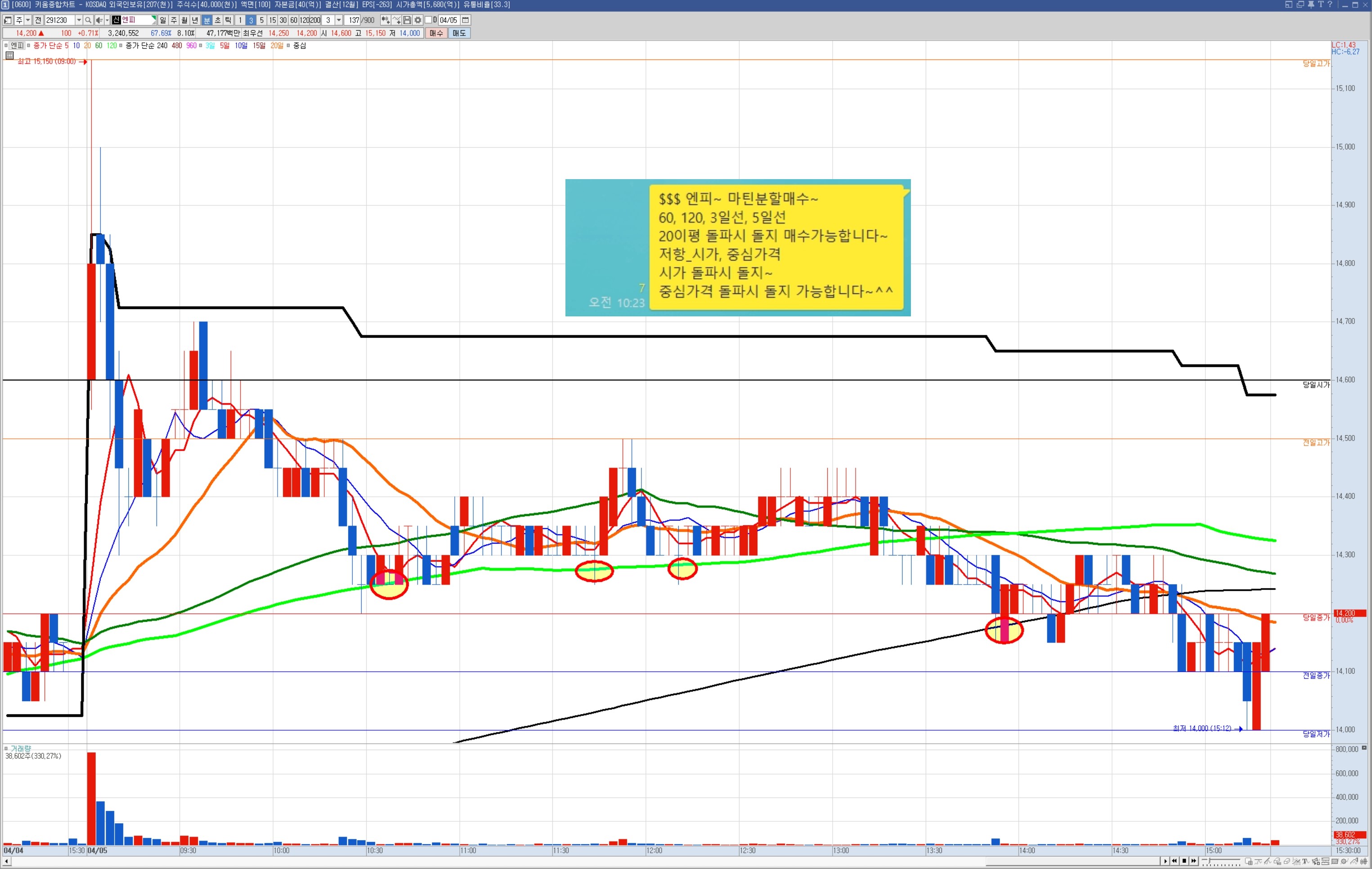This screenshot has height=869, width=1372.
Task: Open the calendar date picker icon
Action: point(466,20)
